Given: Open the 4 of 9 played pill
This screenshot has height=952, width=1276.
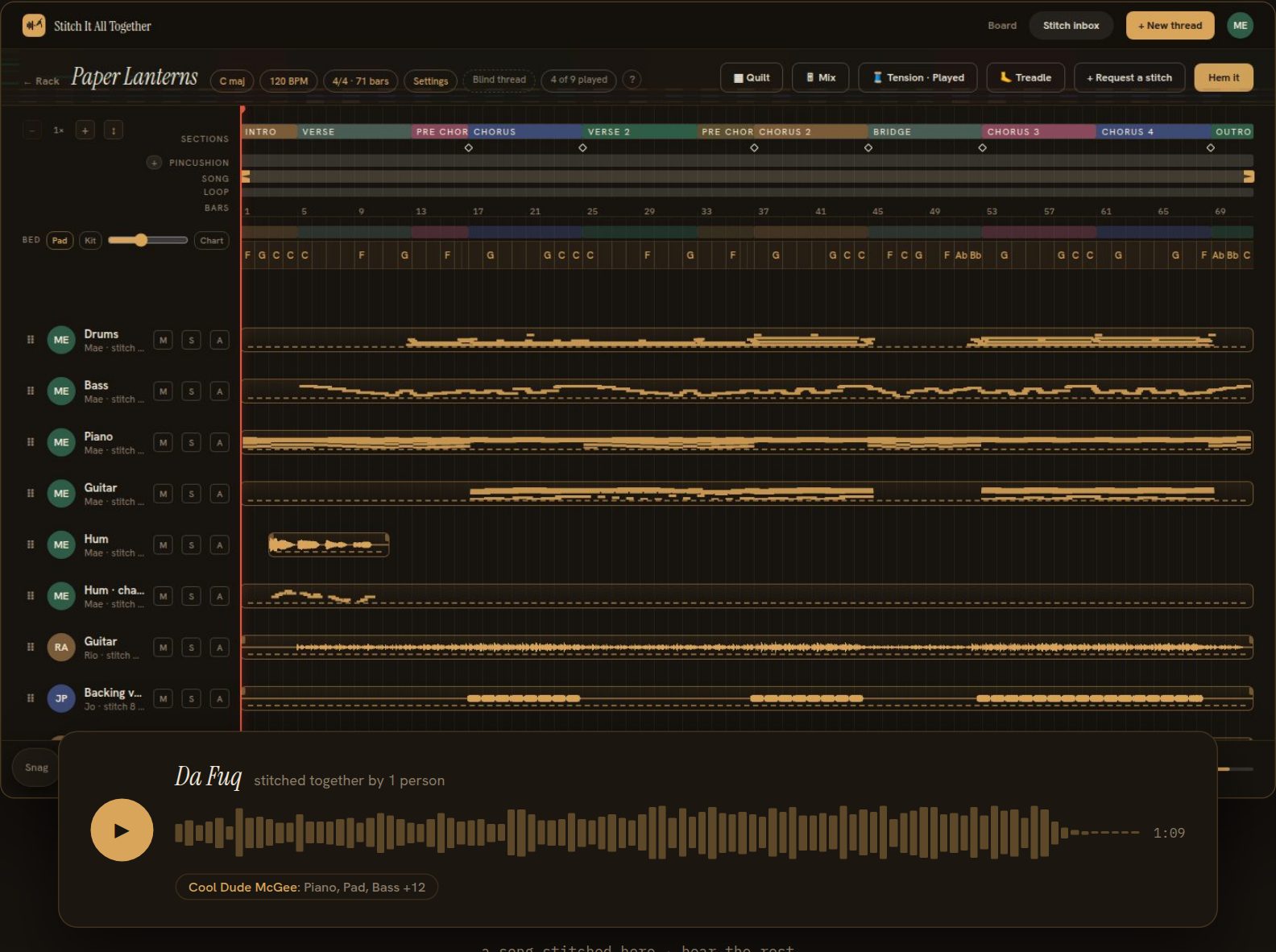Looking at the screenshot, I should [x=579, y=80].
